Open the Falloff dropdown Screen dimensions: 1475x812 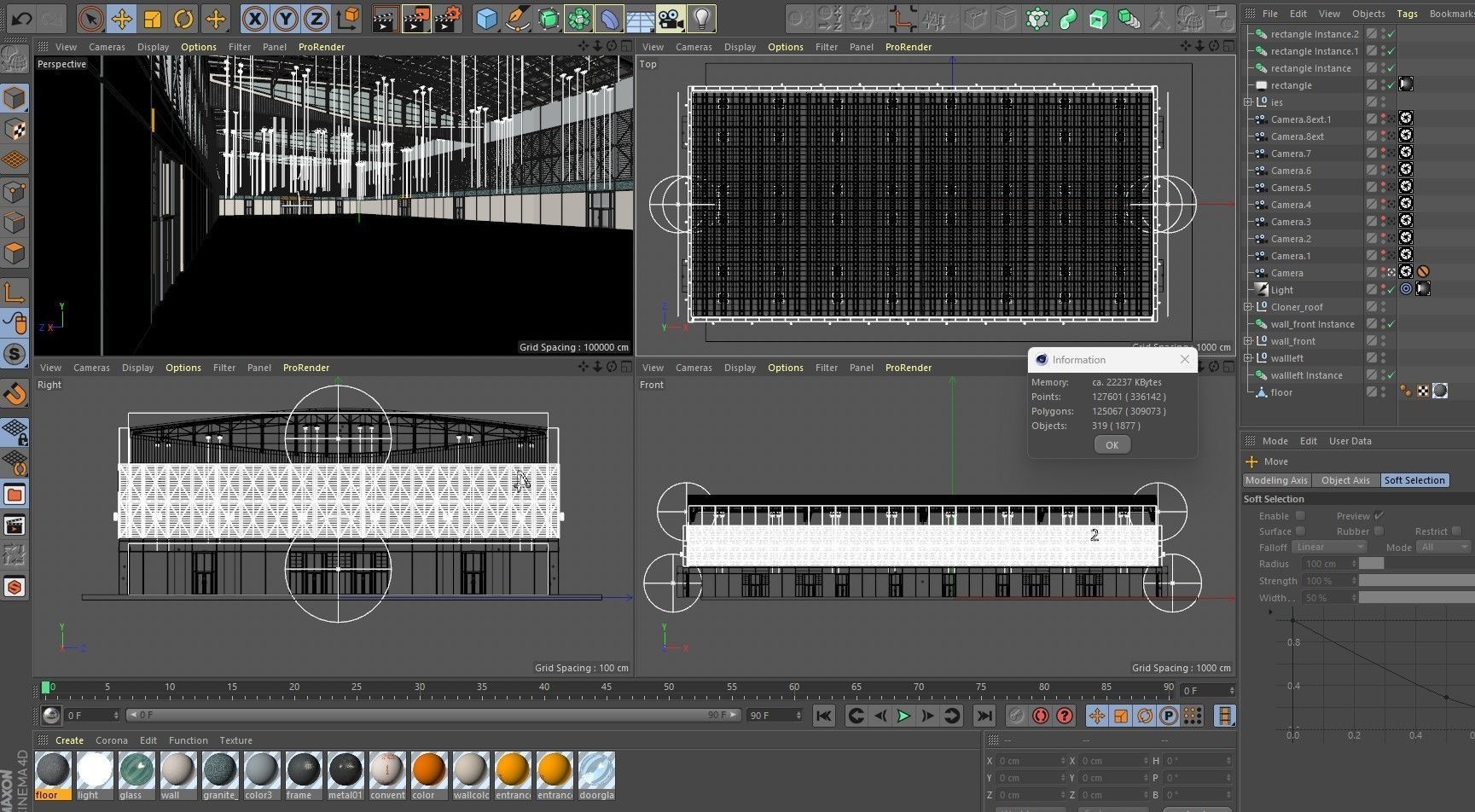(1329, 547)
